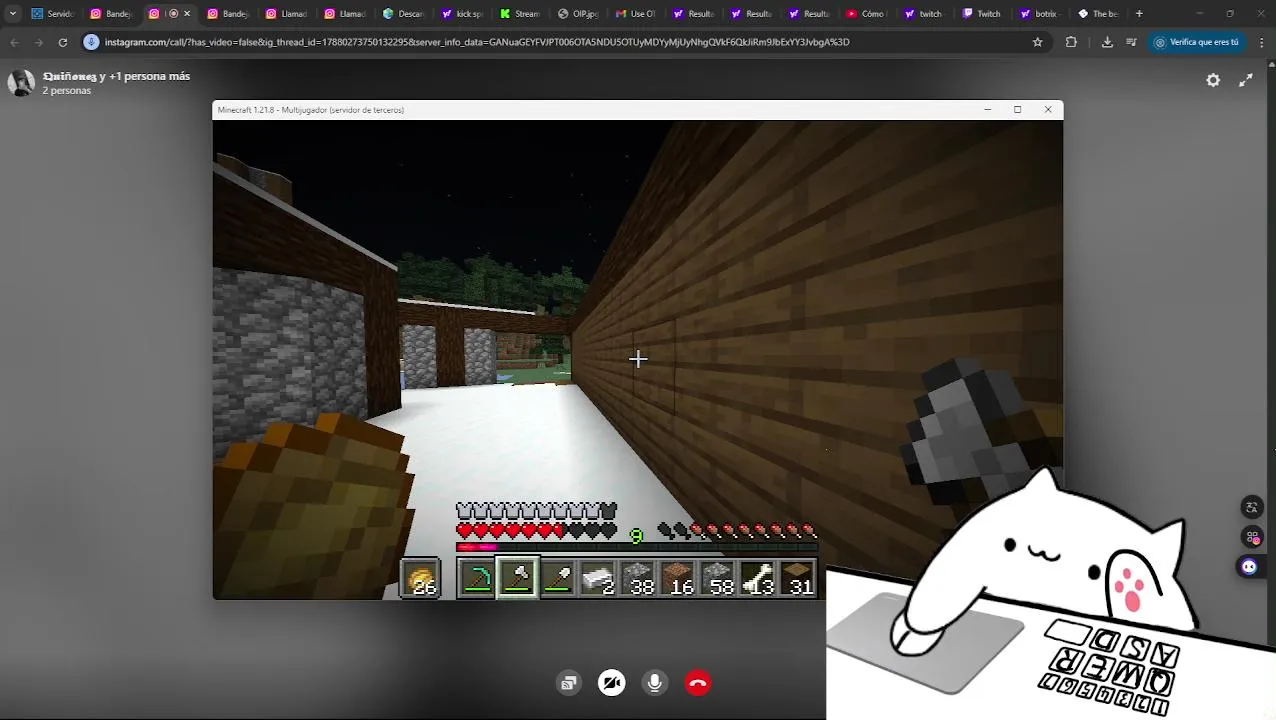Switch to the OIP.jpg tab
This screenshot has height=720, width=1276.
(x=578, y=14)
